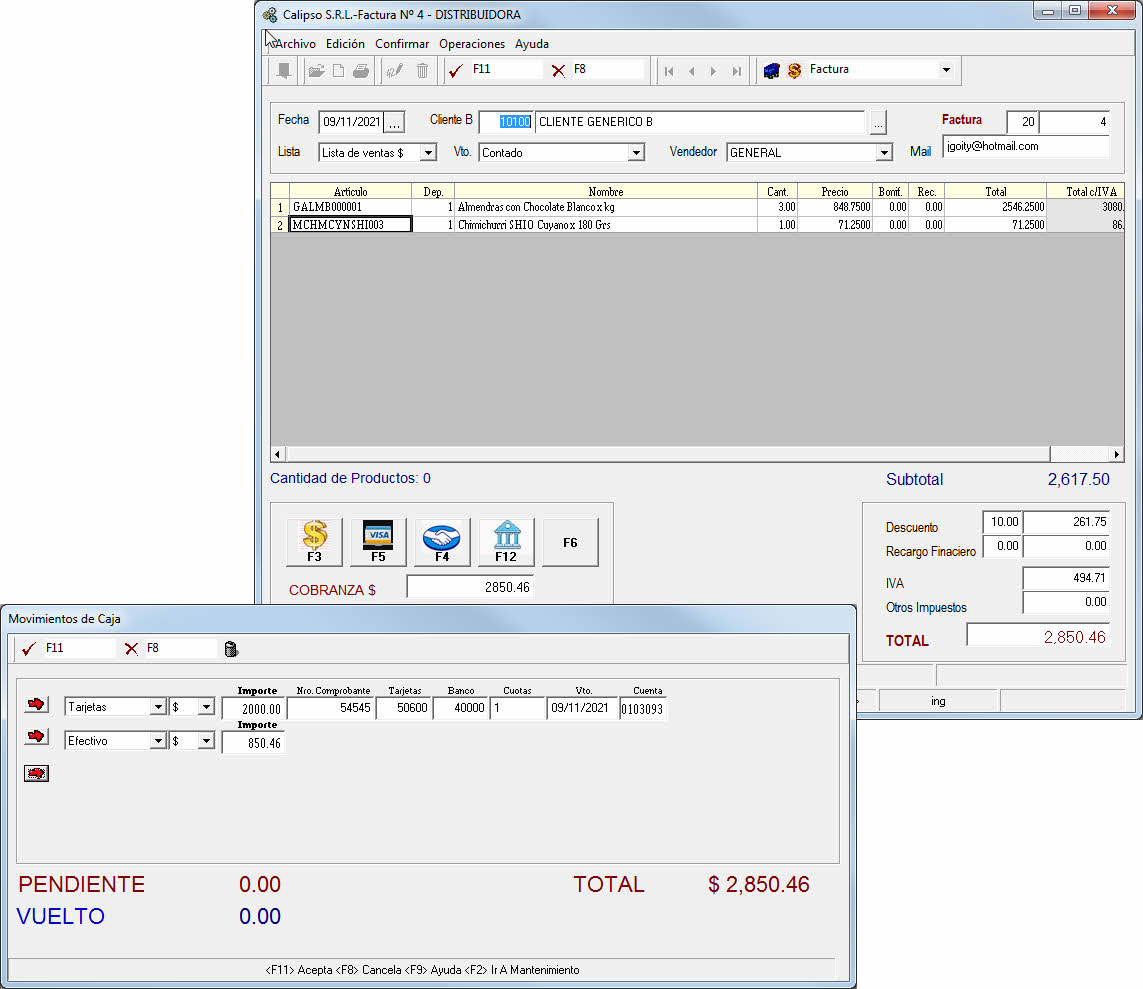Click the invoice number prefix field 20
Viewport: 1143px width, 989px height.
1022,122
